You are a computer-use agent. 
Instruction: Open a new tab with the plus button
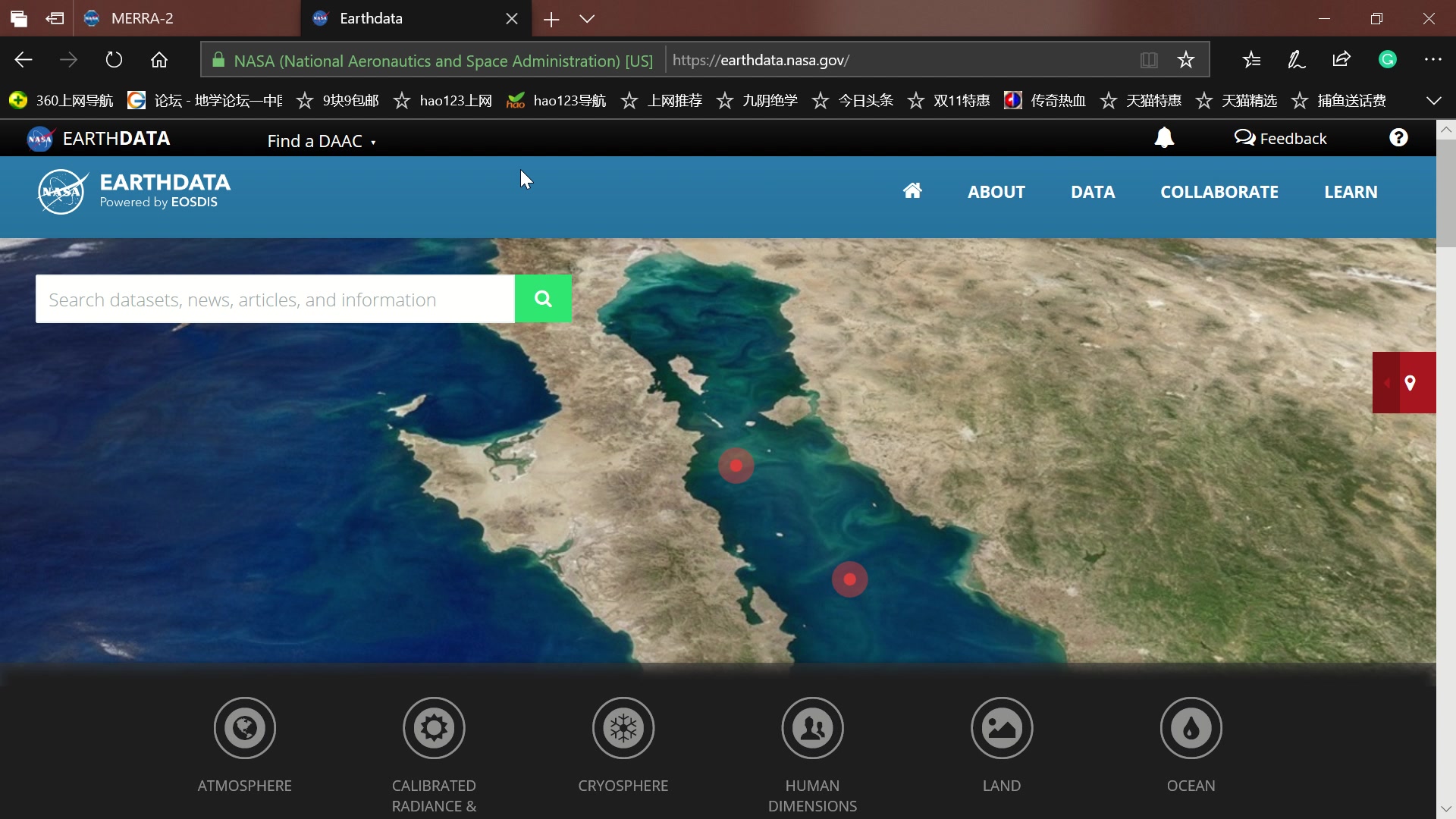click(551, 19)
